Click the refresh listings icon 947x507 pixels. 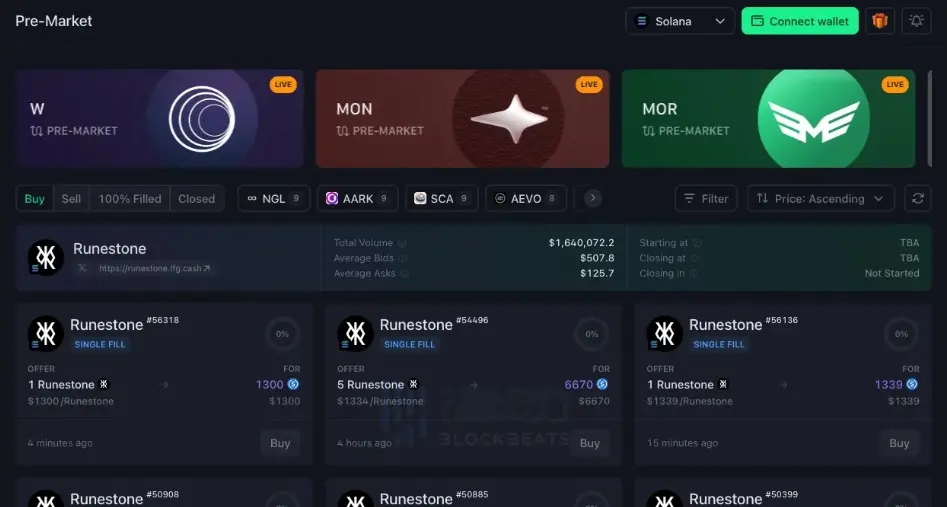coord(917,199)
